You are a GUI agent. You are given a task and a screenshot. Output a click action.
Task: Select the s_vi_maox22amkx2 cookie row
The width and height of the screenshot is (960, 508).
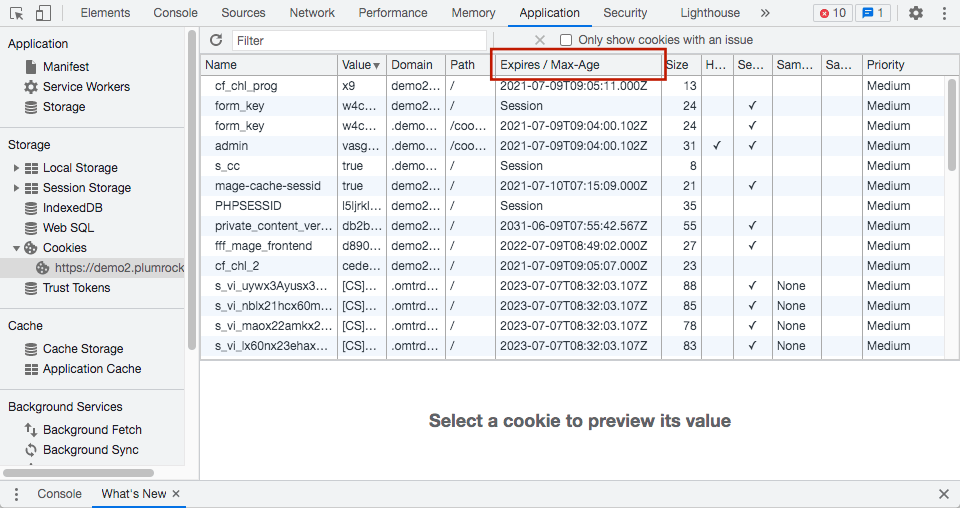573,326
